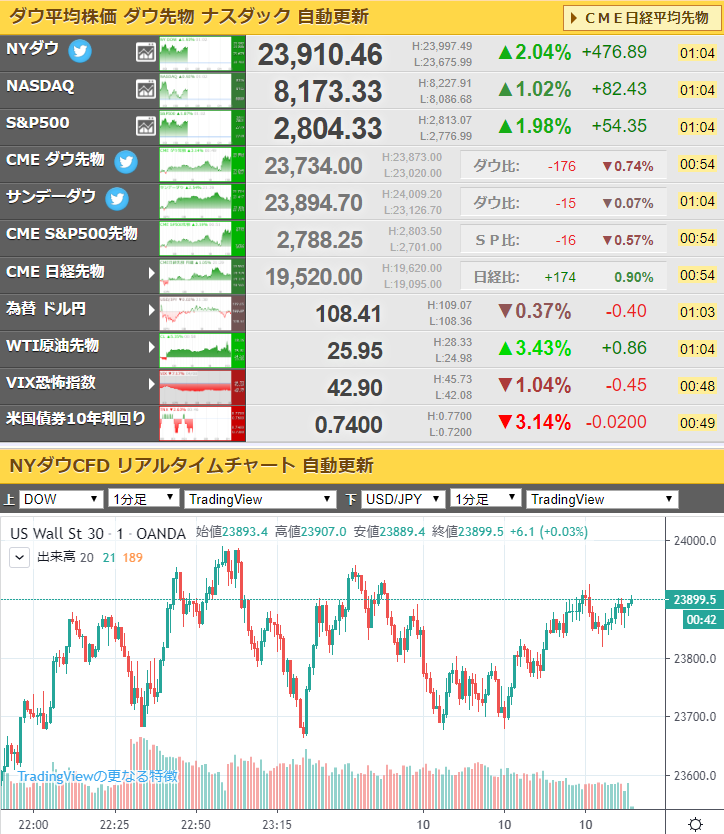This screenshot has width=724, height=834.
Task: Open the サンデーダウ Twitter icon
Action: point(117,199)
